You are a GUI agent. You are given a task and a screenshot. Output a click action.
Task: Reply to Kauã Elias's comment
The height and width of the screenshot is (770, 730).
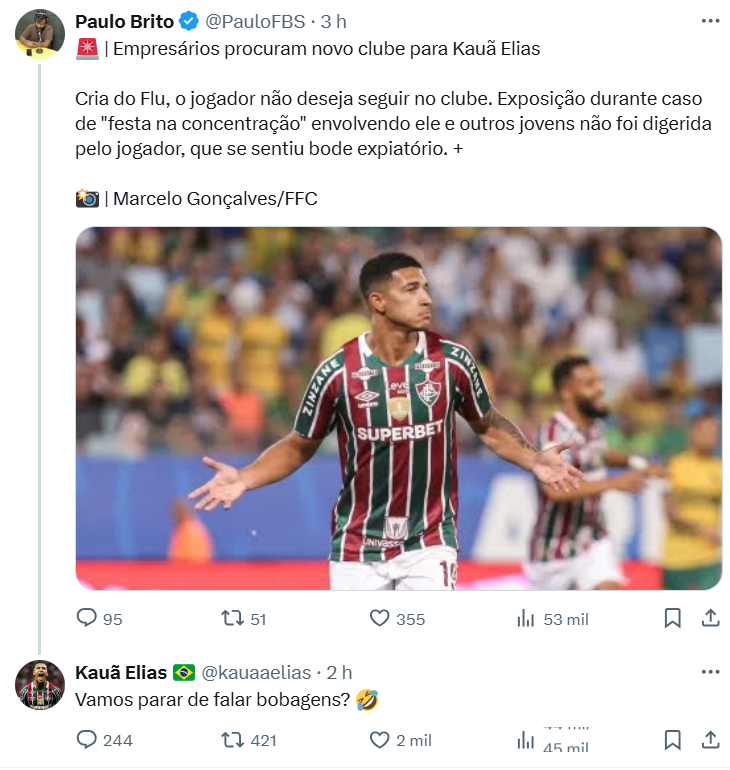87,740
